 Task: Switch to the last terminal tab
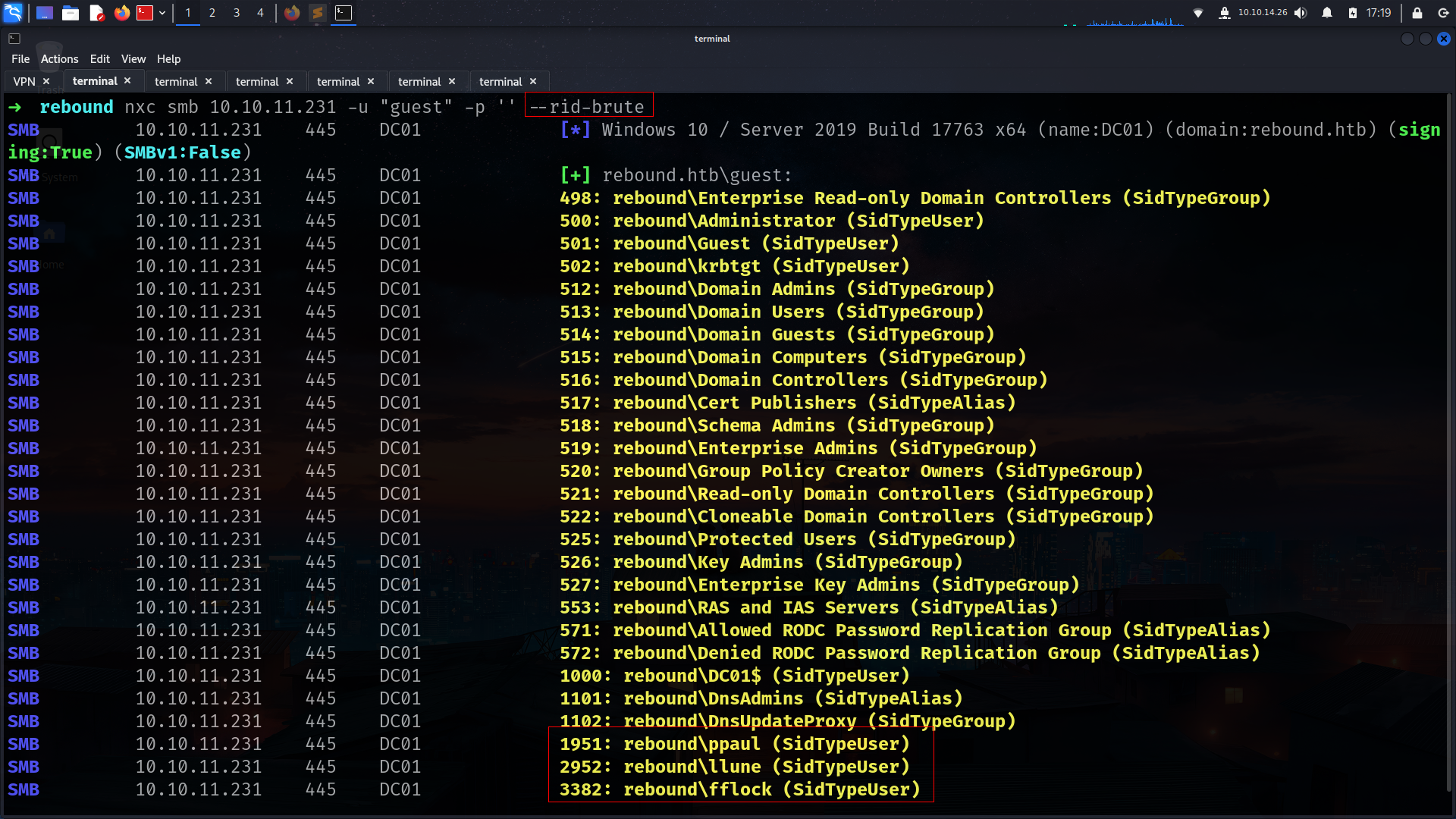500,81
